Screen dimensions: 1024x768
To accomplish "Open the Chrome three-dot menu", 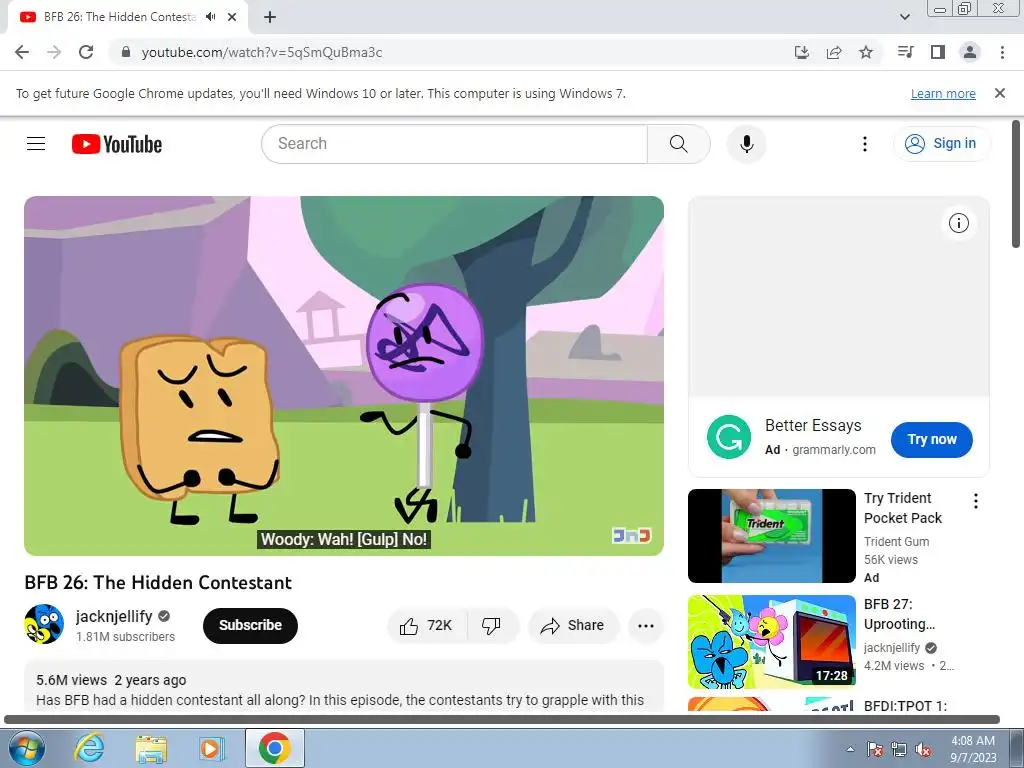I will pyautogui.click(x=1002, y=52).
